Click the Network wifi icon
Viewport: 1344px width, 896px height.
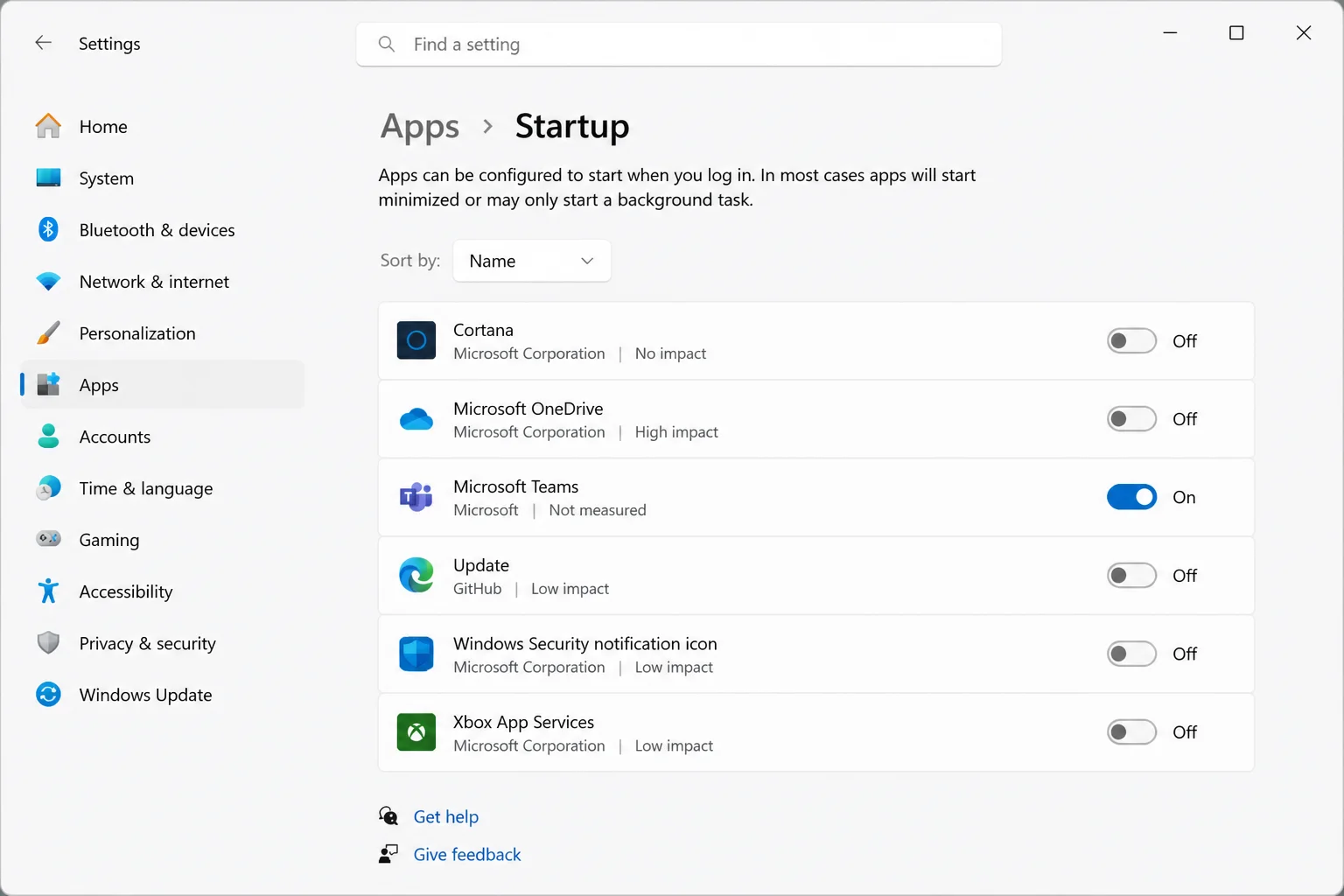pyautogui.click(x=48, y=282)
